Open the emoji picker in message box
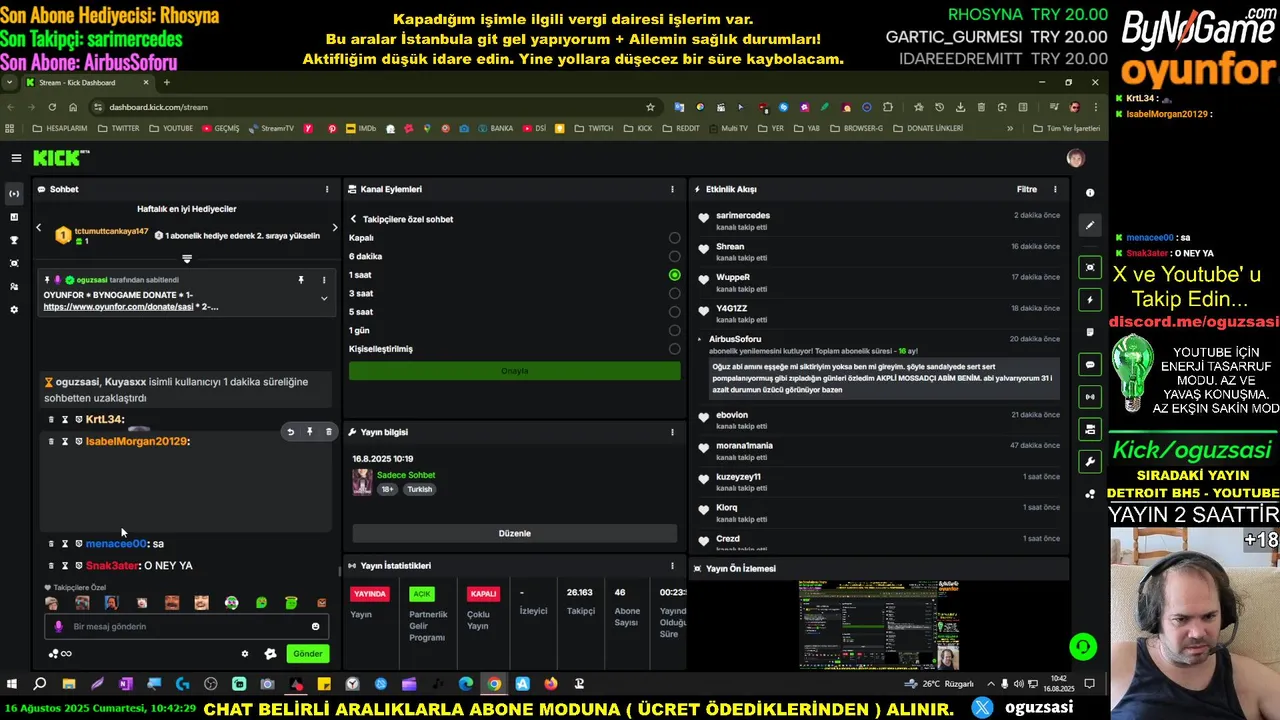Image resolution: width=1280 pixels, height=720 pixels. (316, 627)
